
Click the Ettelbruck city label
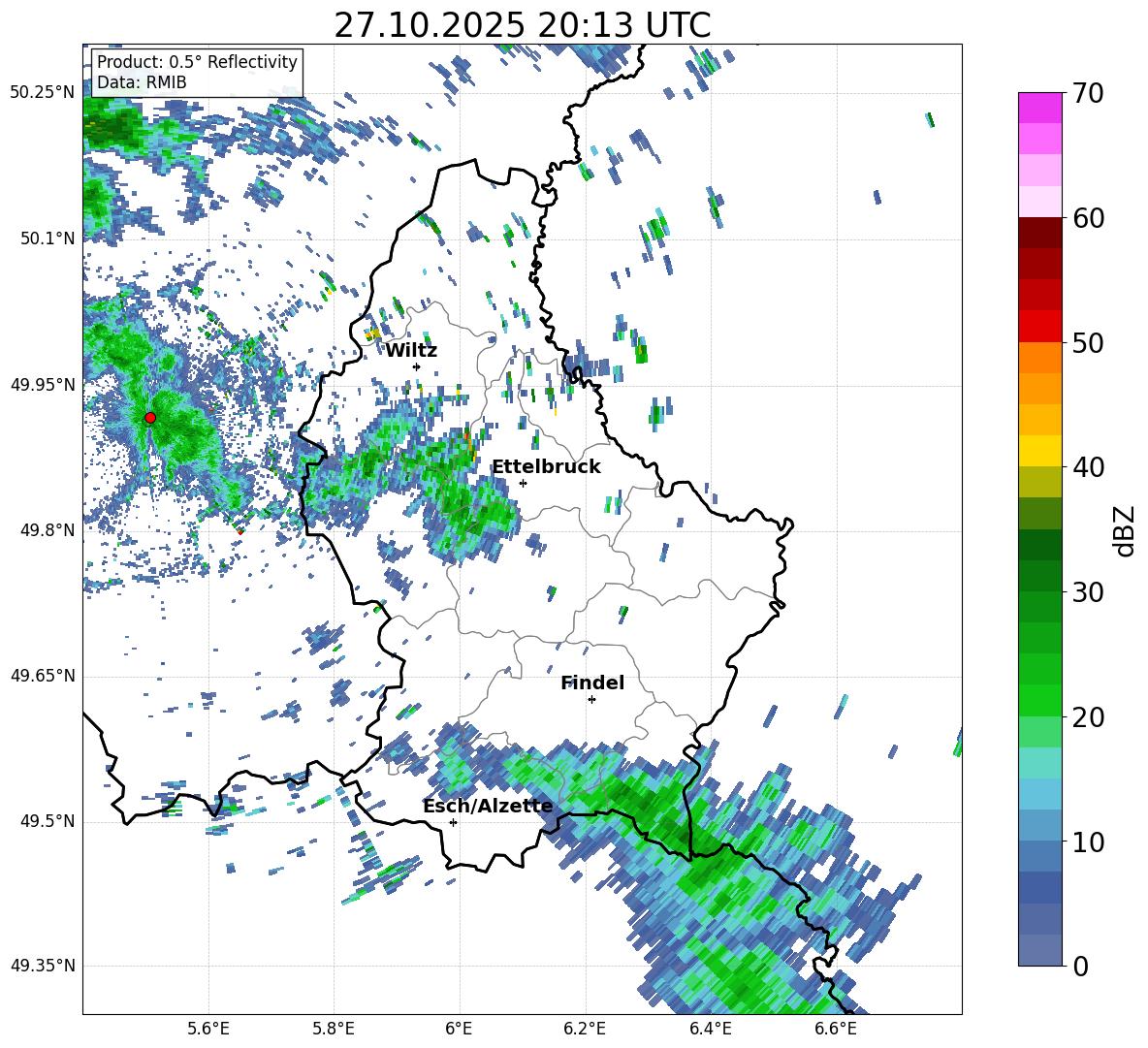546,467
